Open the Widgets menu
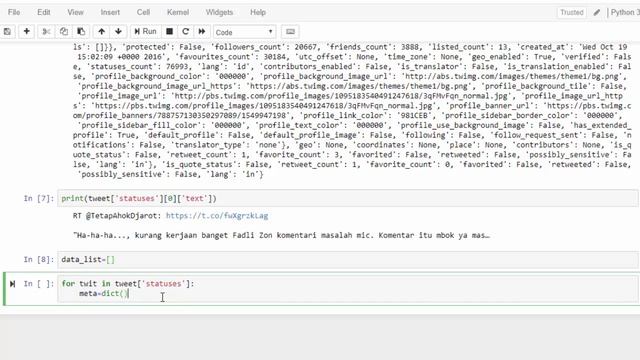 219,12
